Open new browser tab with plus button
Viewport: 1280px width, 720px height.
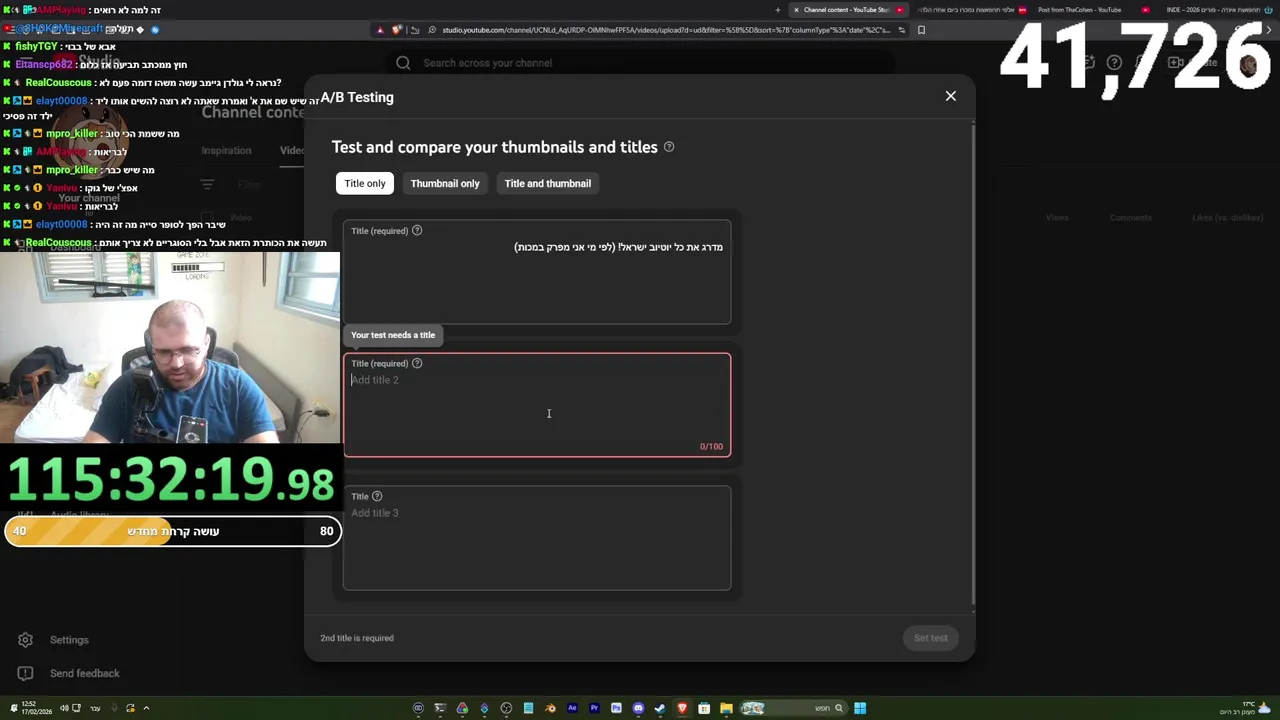point(778,10)
